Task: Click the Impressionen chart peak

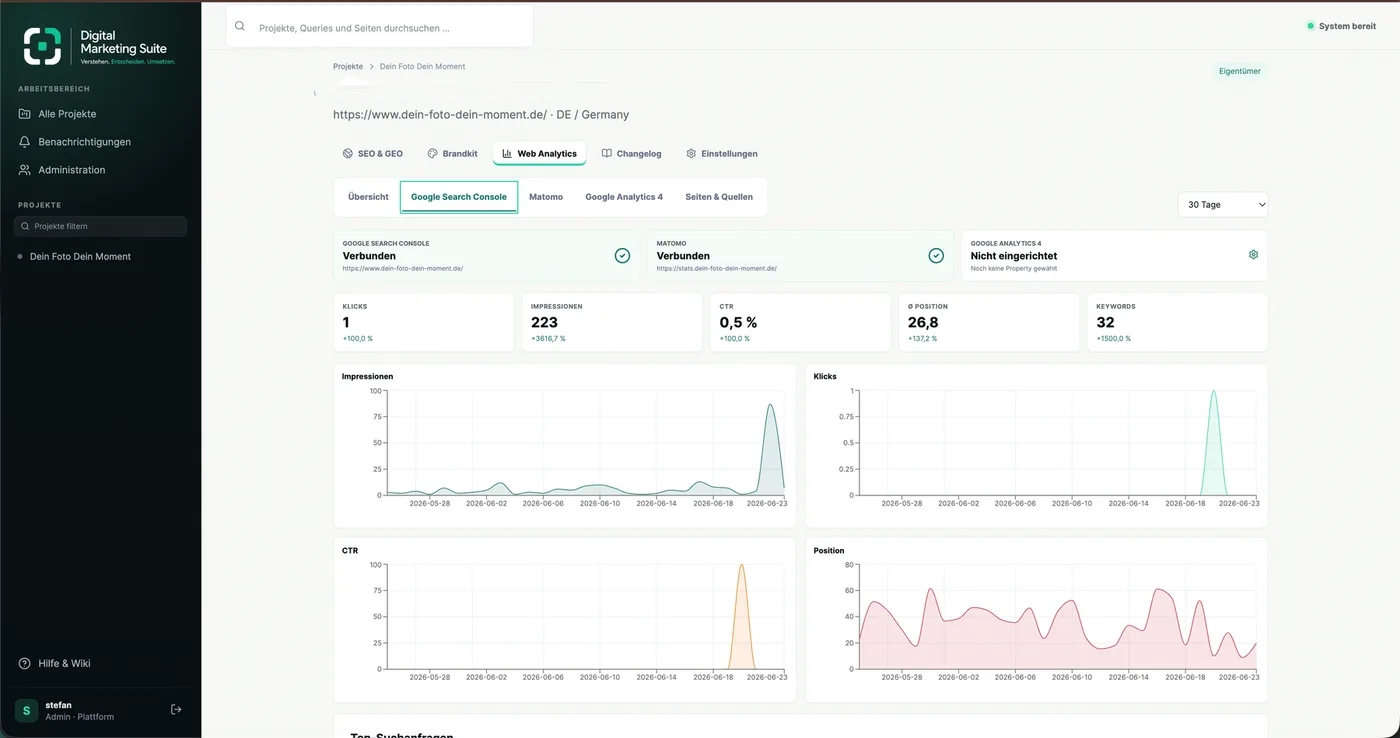Action: [x=770, y=405]
